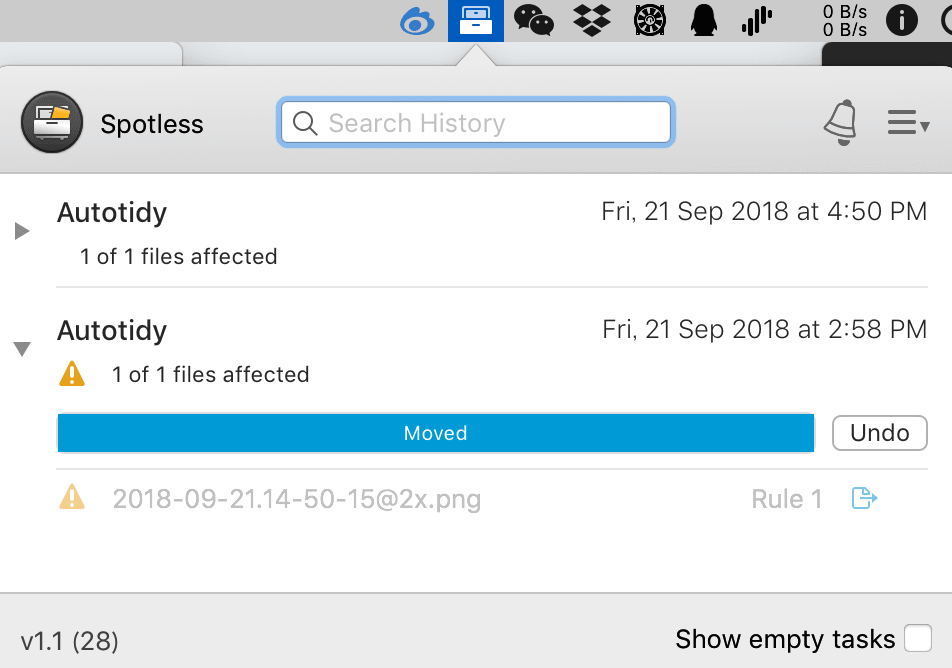Open the Spotless menu bar icon
Viewport: 952px width, 668px height.
[475, 21]
